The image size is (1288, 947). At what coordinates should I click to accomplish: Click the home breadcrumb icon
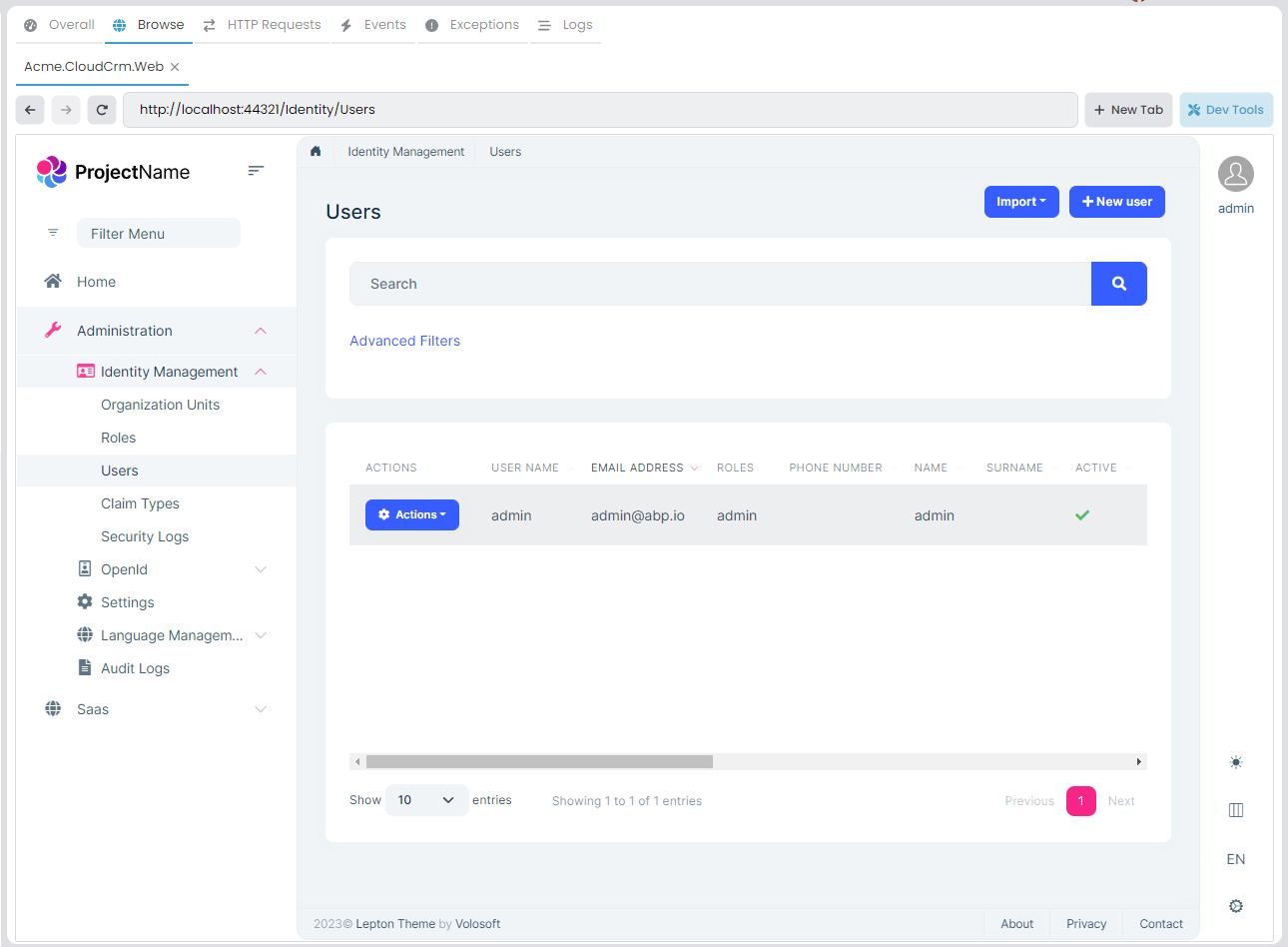tap(316, 152)
